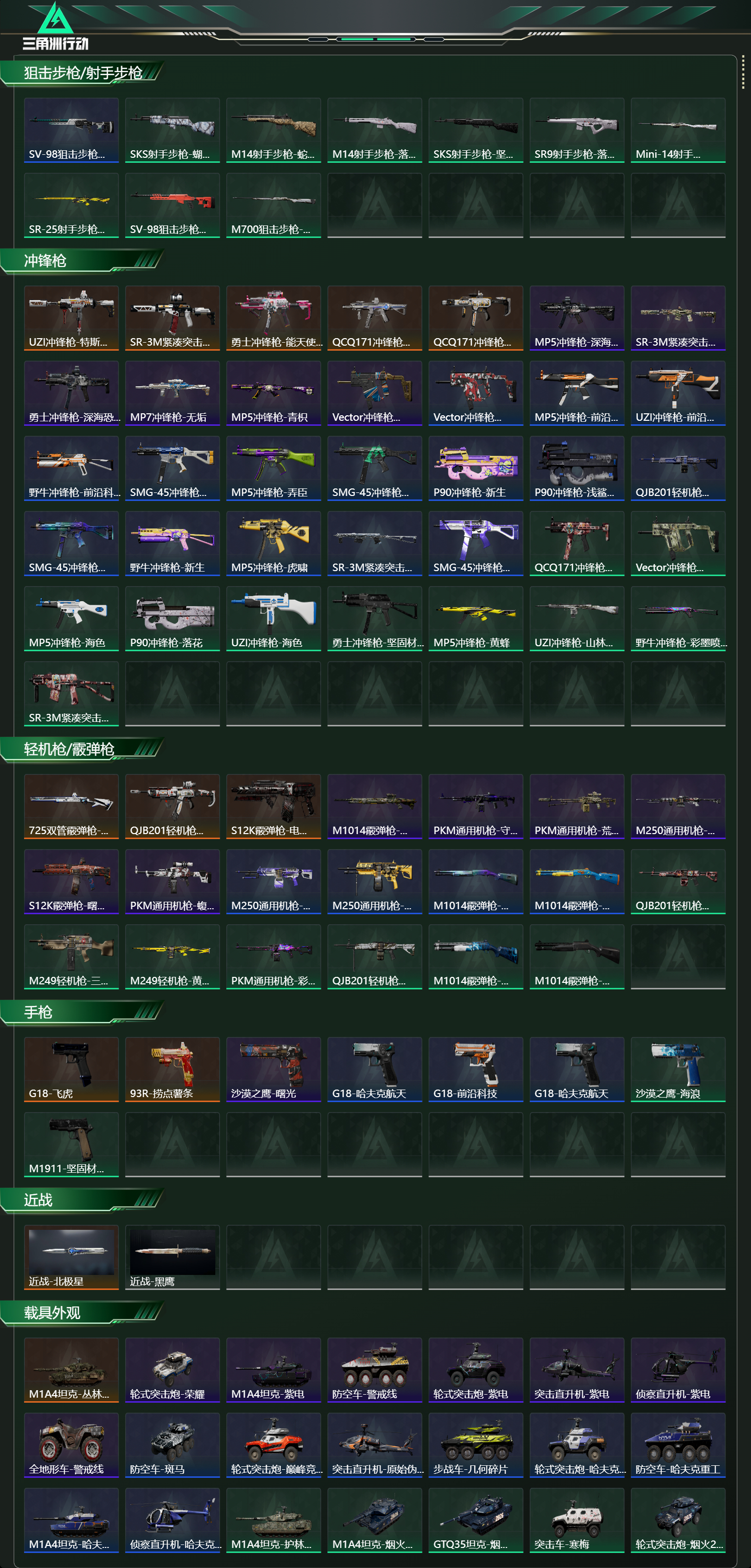Image resolution: width=751 pixels, height=1568 pixels.
Task: Select the P90冲锋枪-新生 pink skin
Action: (x=476, y=468)
